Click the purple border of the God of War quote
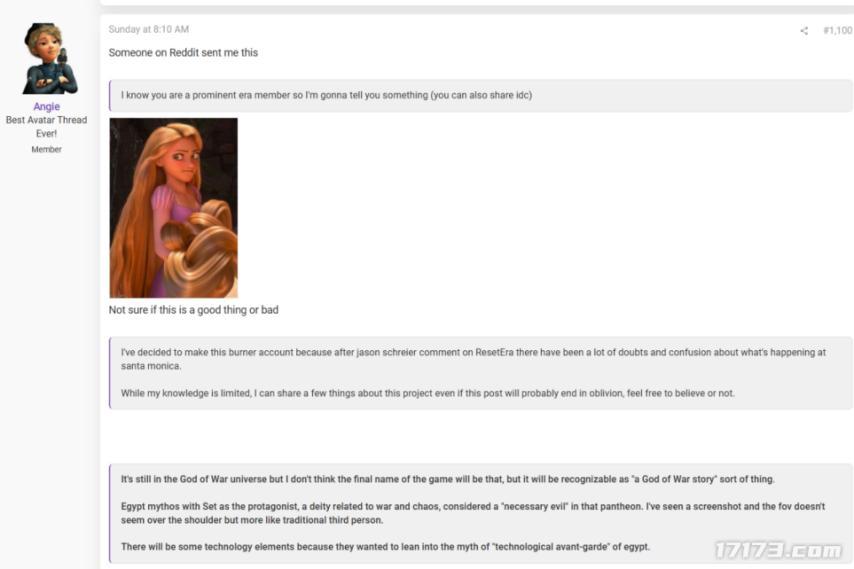This screenshot has width=854, height=569. tap(110, 513)
